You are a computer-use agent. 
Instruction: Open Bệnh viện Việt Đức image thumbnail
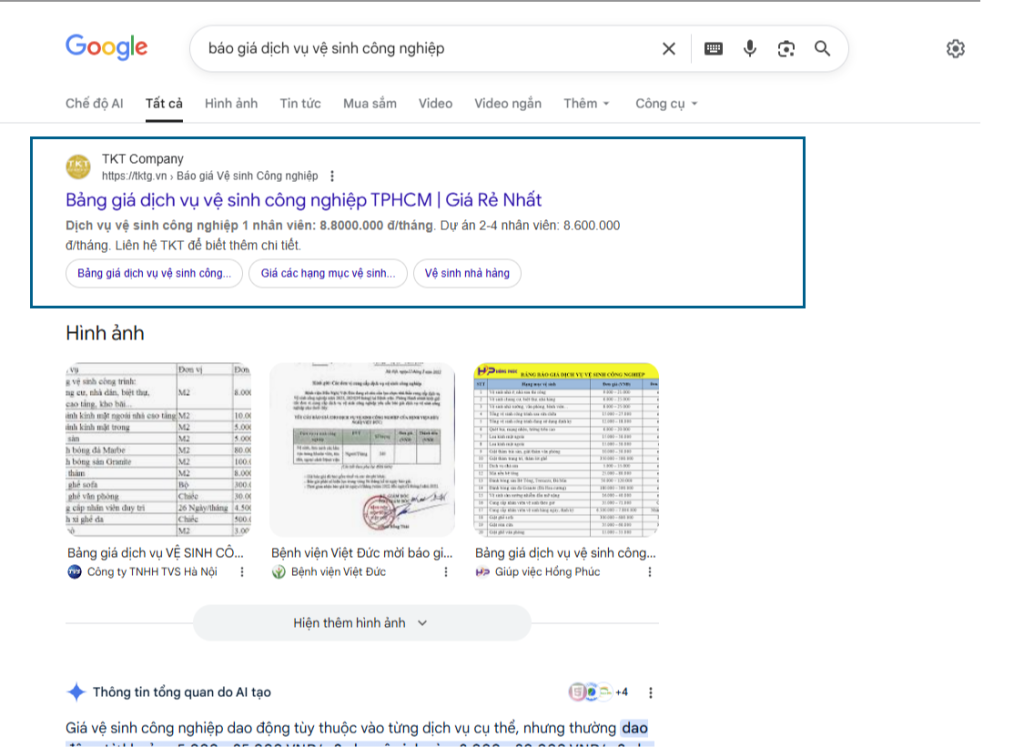click(362, 449)
